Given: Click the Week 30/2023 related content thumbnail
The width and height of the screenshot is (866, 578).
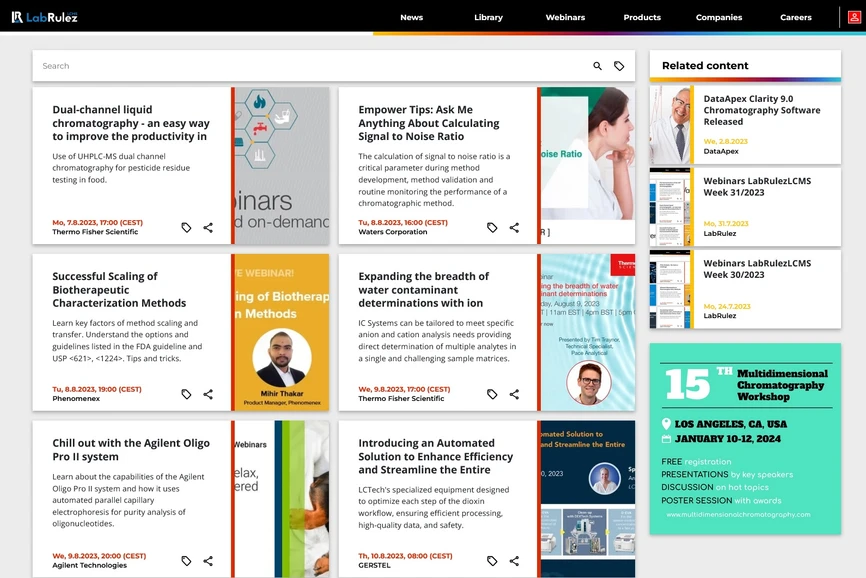Looking at the screenshot, I should pos(670,289).
